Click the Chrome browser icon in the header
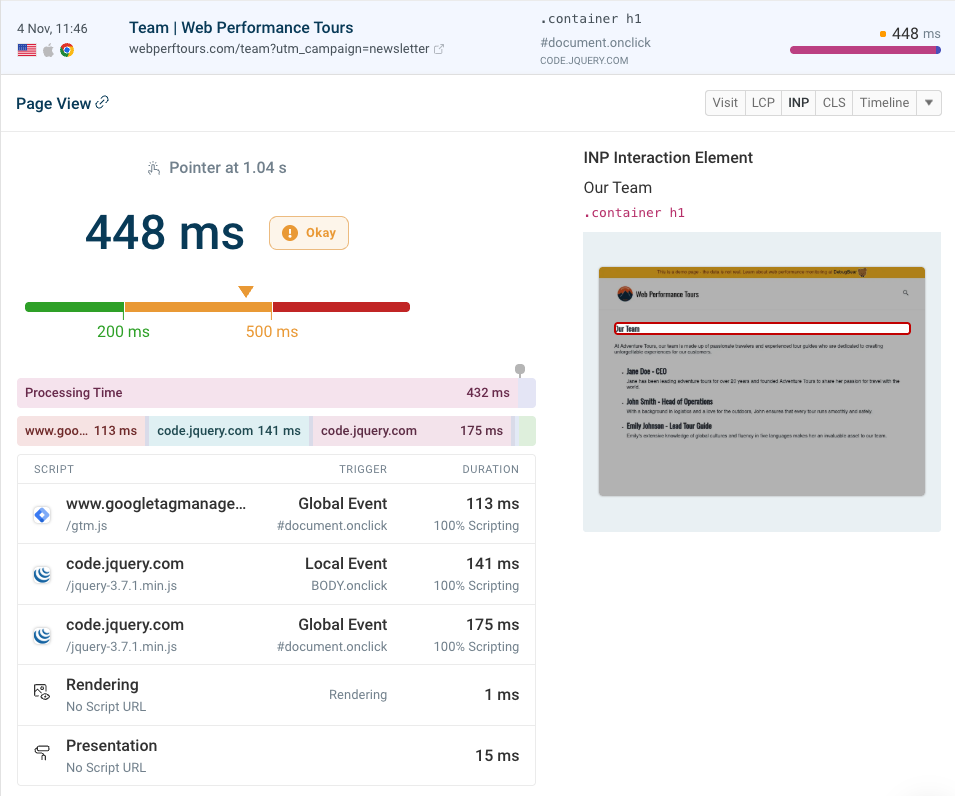Image resolution: width=955 pixels, height=796 pixels. point(68,48)
